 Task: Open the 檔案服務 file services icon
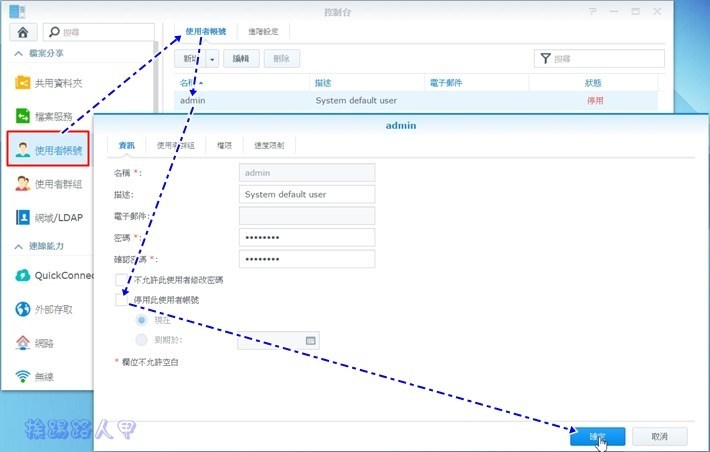(x=23, y=116)
